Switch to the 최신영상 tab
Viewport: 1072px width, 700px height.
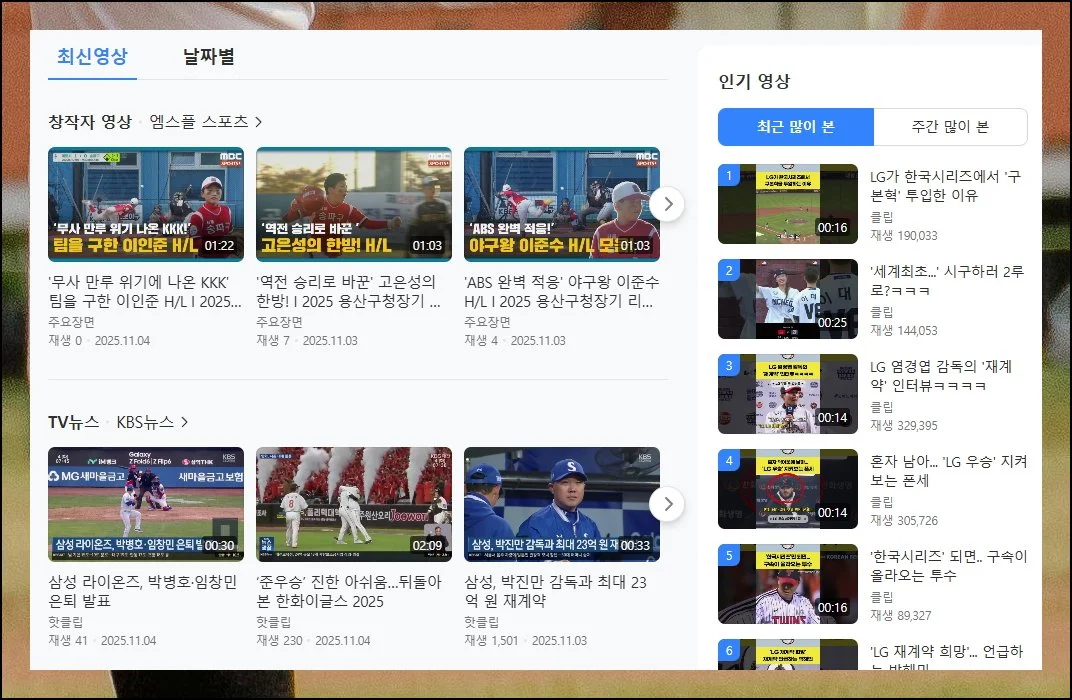pyautogui.click(x=92, y=56)
